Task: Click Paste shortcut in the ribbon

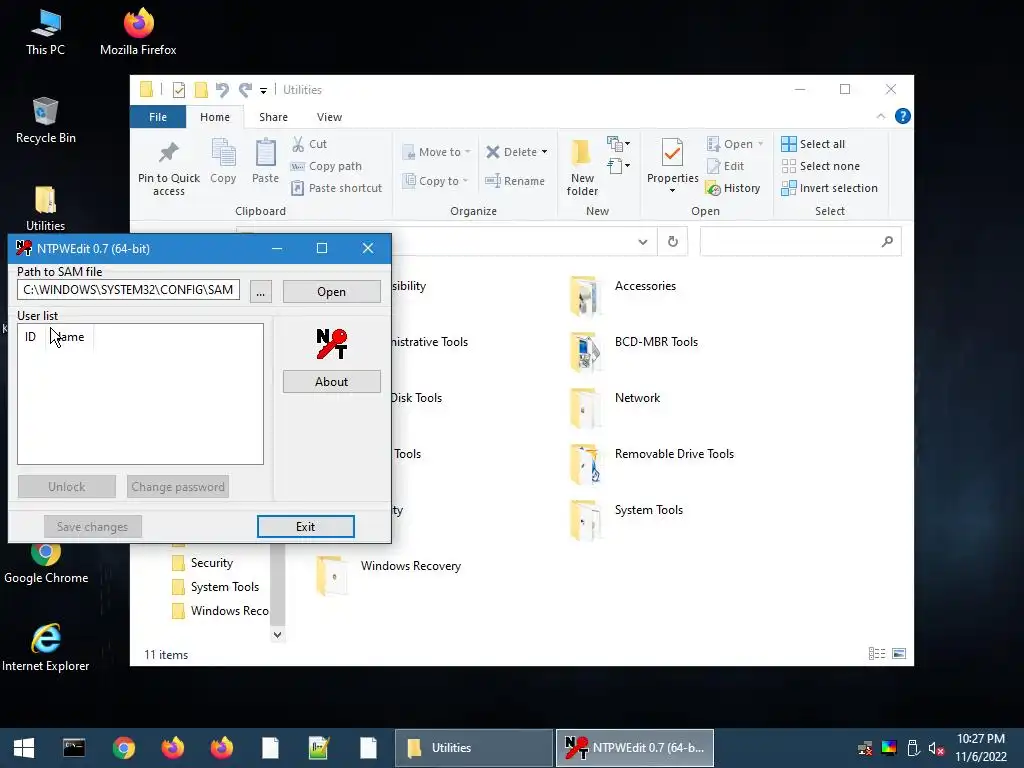Action: pyautogui.click(x=336, y=188)
